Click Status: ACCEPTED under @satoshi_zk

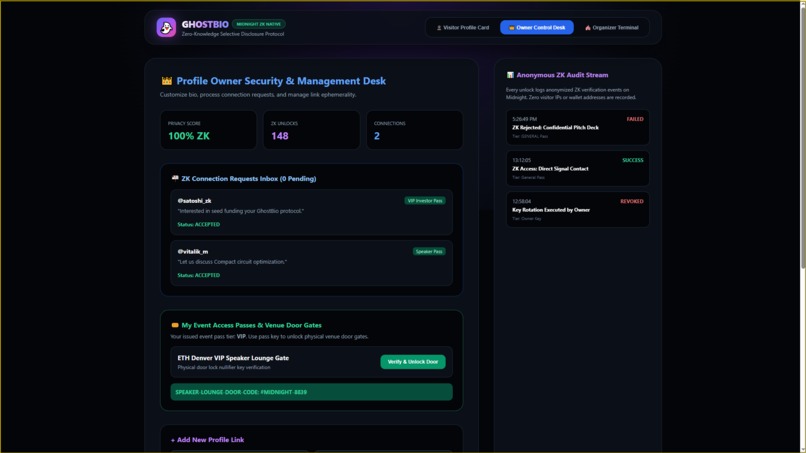pyautogui.click(x=198, y=224)
